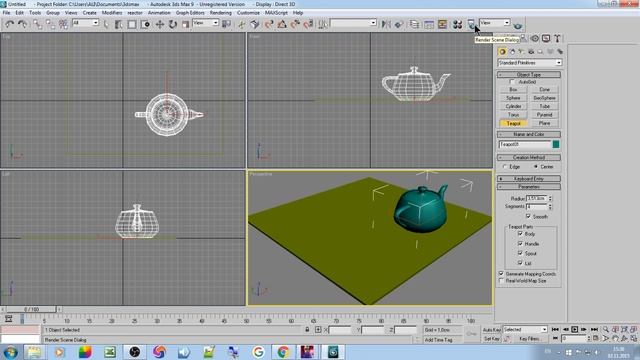Image resolution: width=640 pixels, height=360 pixels.
Task: Open the key mode Selected dropdown
Action: pos(525,329)
